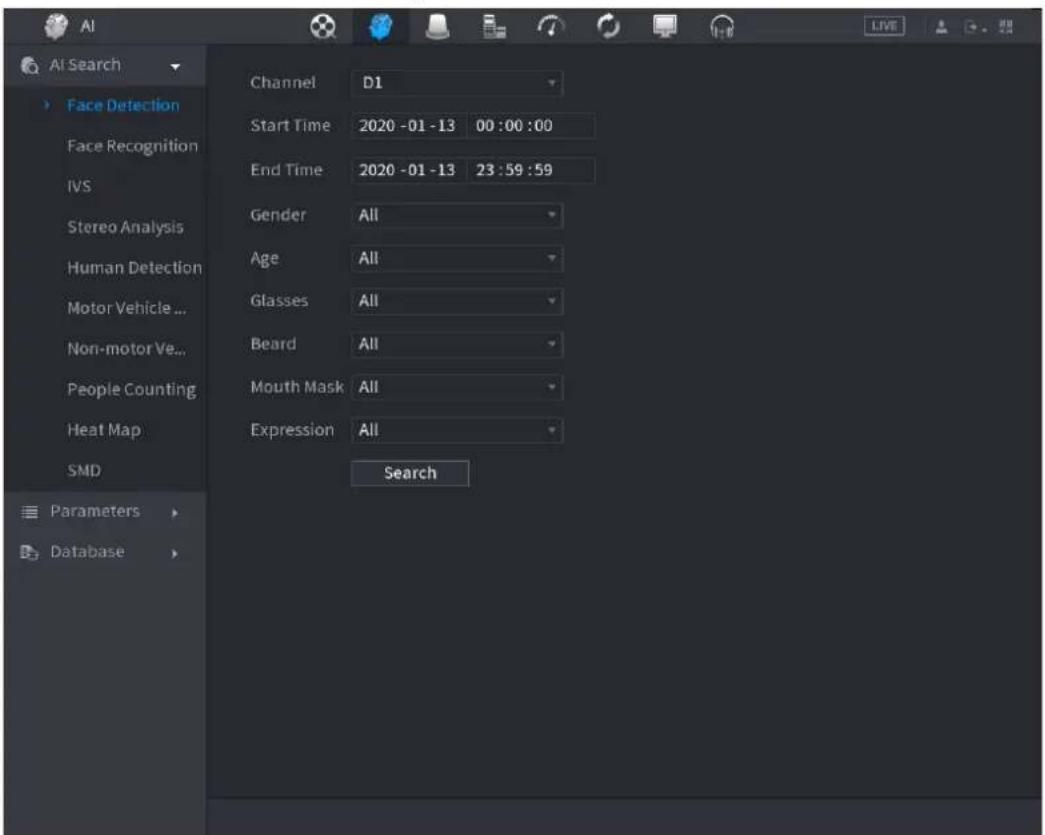
Task: Open IVS search page
Action: (x=79, y=187)
